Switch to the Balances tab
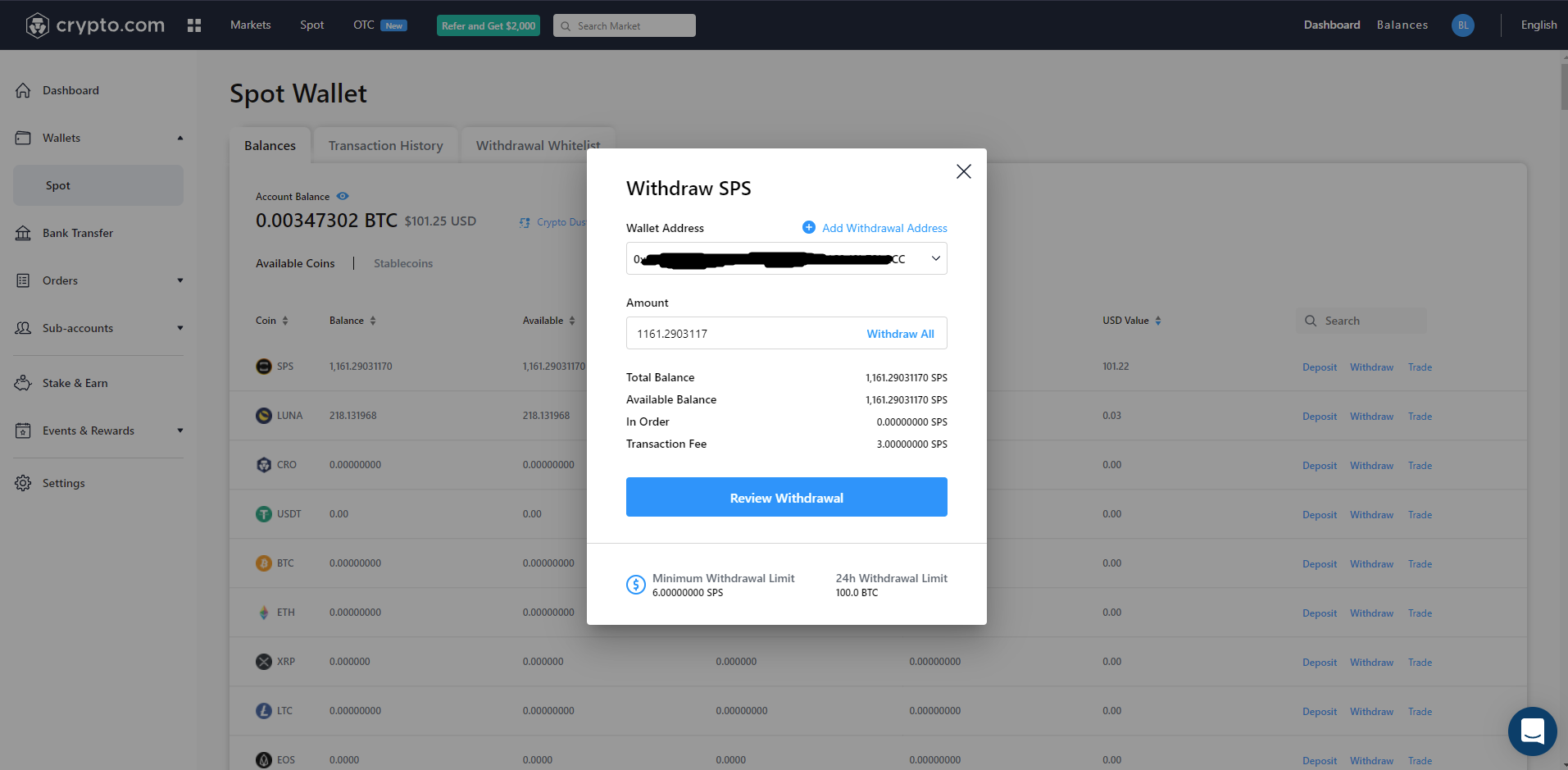Viewport: 1568px width, 770px height. pos(270,145)
